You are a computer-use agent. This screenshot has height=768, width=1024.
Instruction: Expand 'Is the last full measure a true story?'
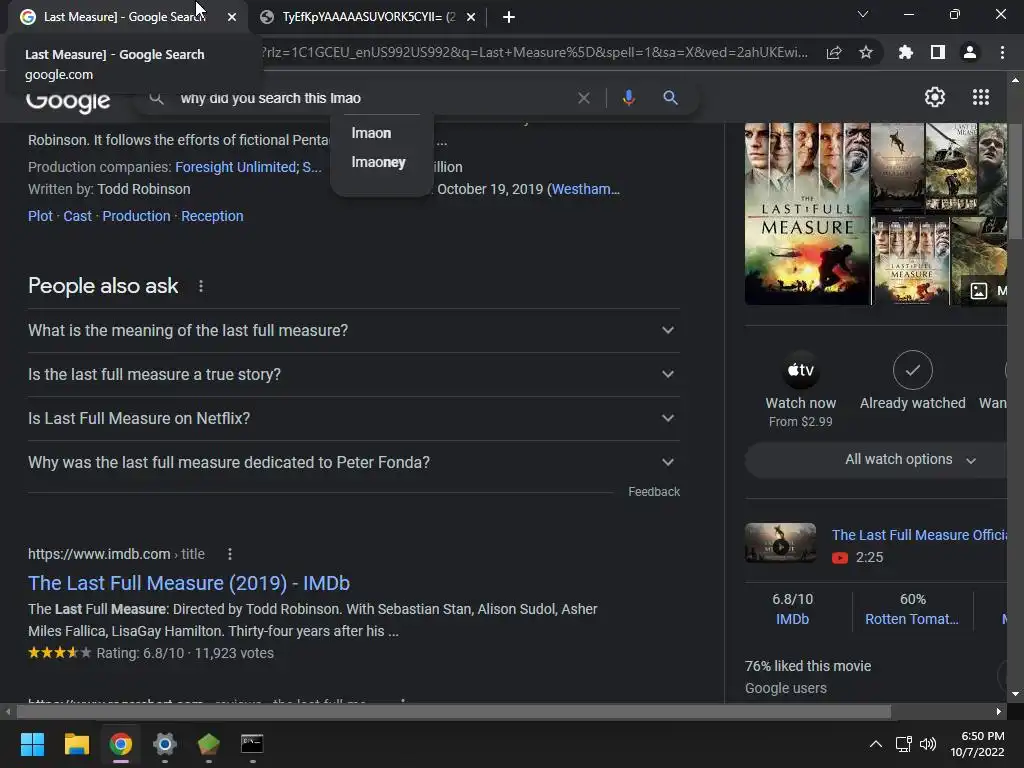click(353, 374)
